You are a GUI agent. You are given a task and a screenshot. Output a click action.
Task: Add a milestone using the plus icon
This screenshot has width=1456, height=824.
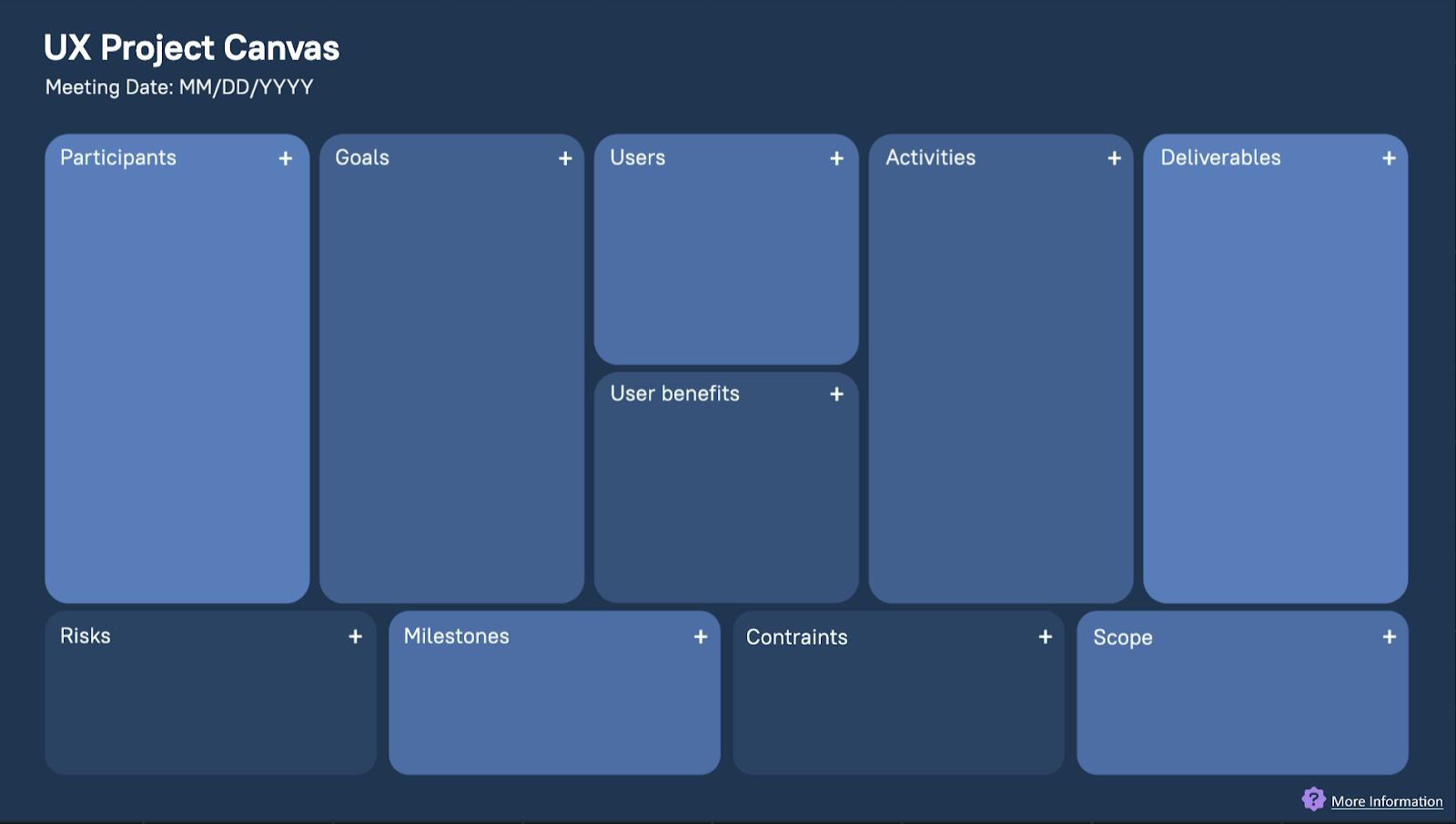pyautogui.click(x=700, y=636)
